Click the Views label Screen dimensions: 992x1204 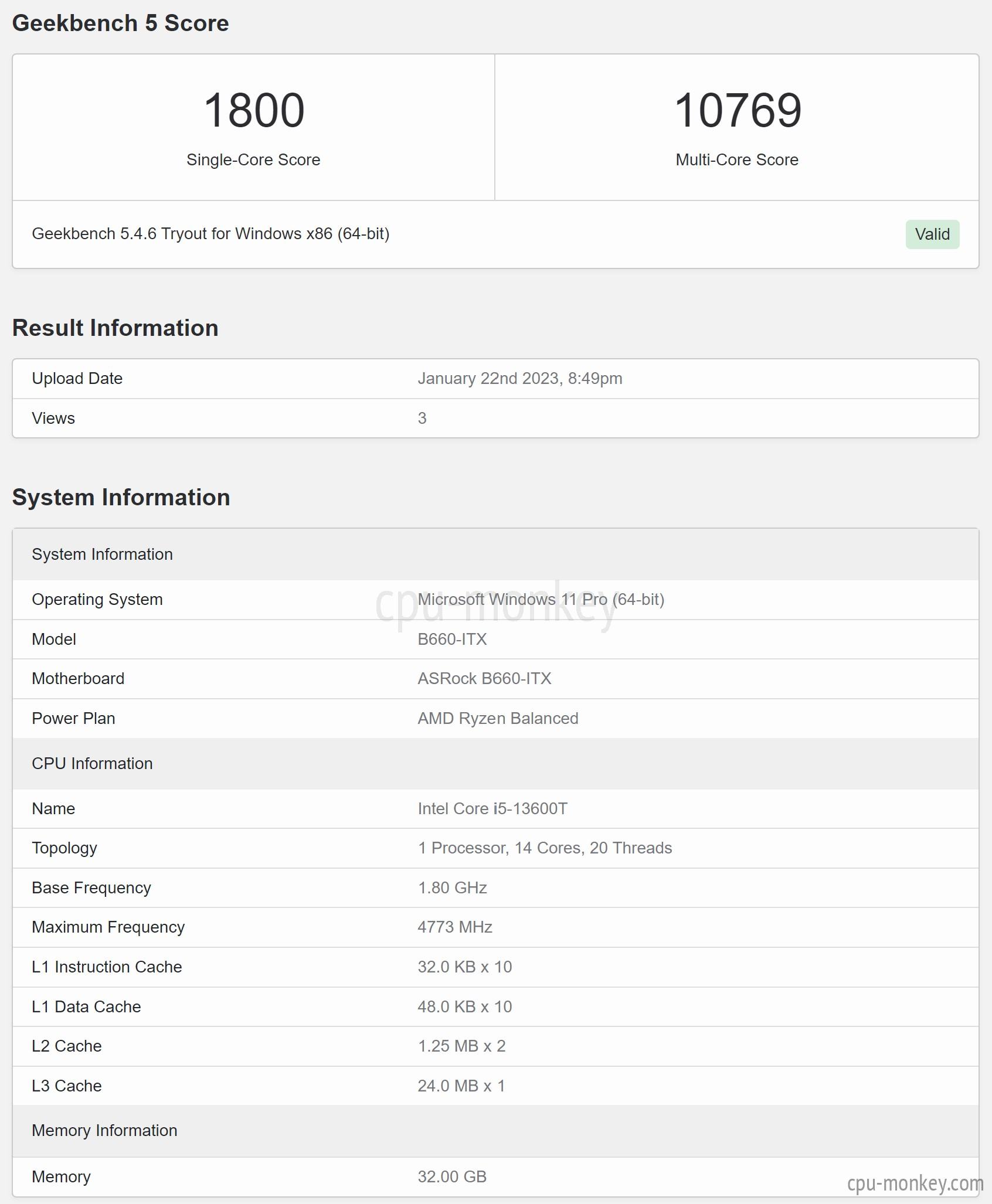(53, 419)
